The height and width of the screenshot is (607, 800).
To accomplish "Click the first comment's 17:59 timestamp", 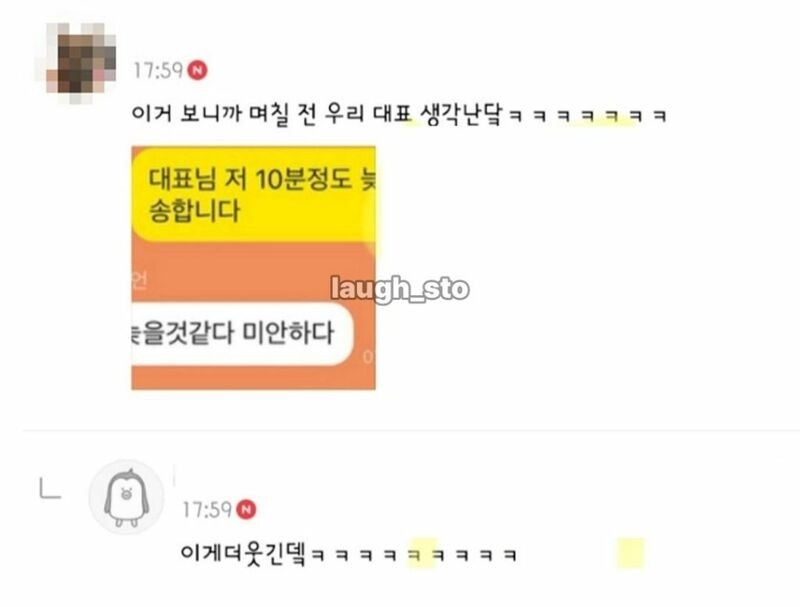I will (158, 70).
